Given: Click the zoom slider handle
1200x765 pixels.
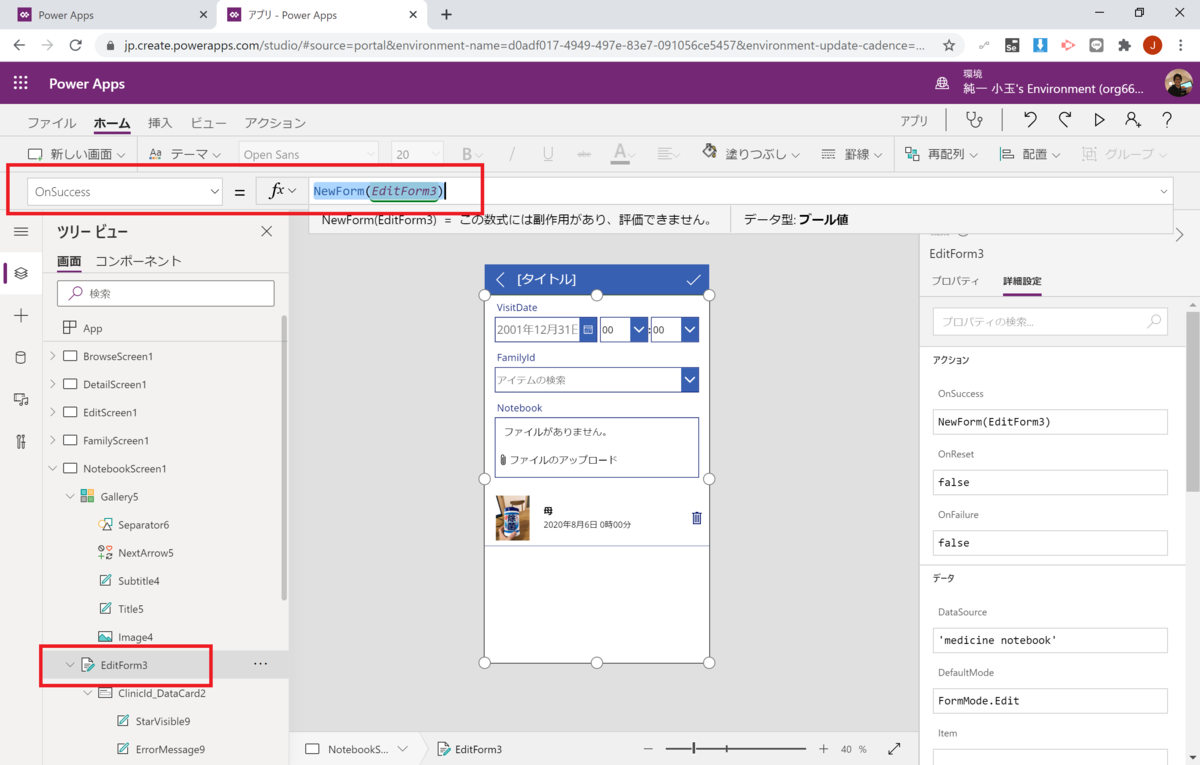Looking at the screenshot, I should [x=694, y=748].
